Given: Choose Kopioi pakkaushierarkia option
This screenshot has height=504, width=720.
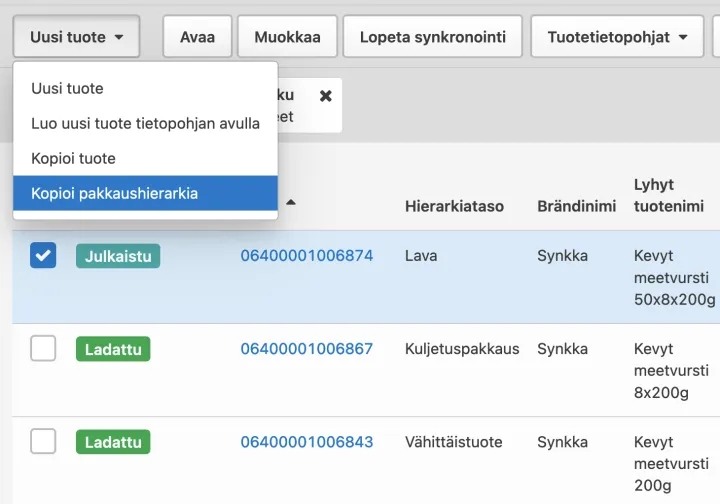Looking at the screenshot, I should pyautogui.click(x=114, y=193).
